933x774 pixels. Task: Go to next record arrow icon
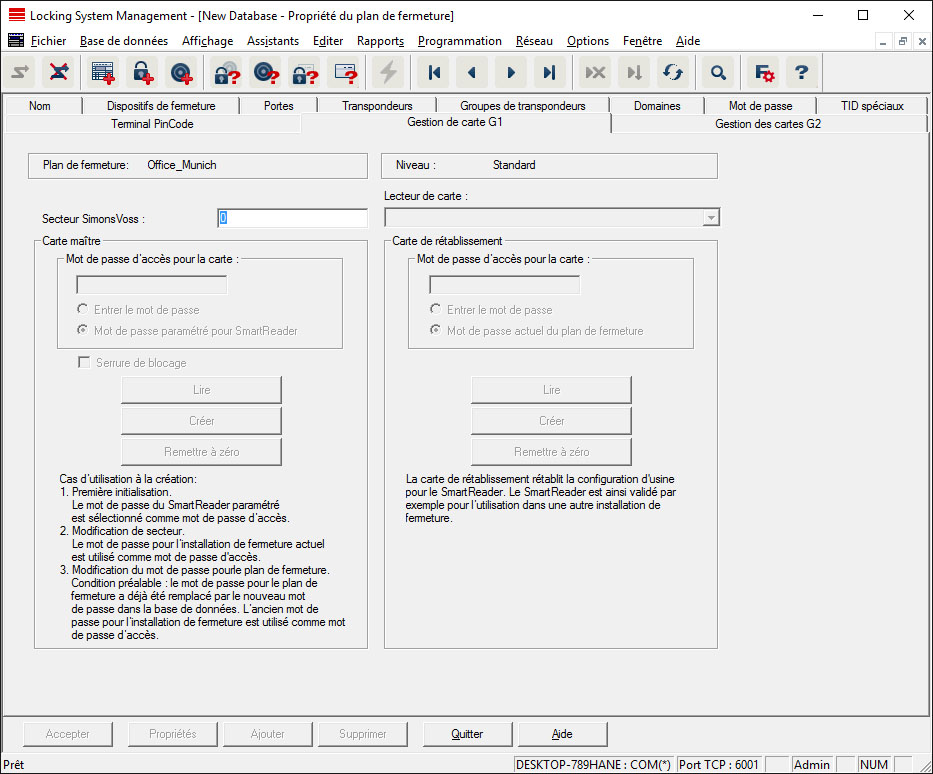click(x=511, y=72)
